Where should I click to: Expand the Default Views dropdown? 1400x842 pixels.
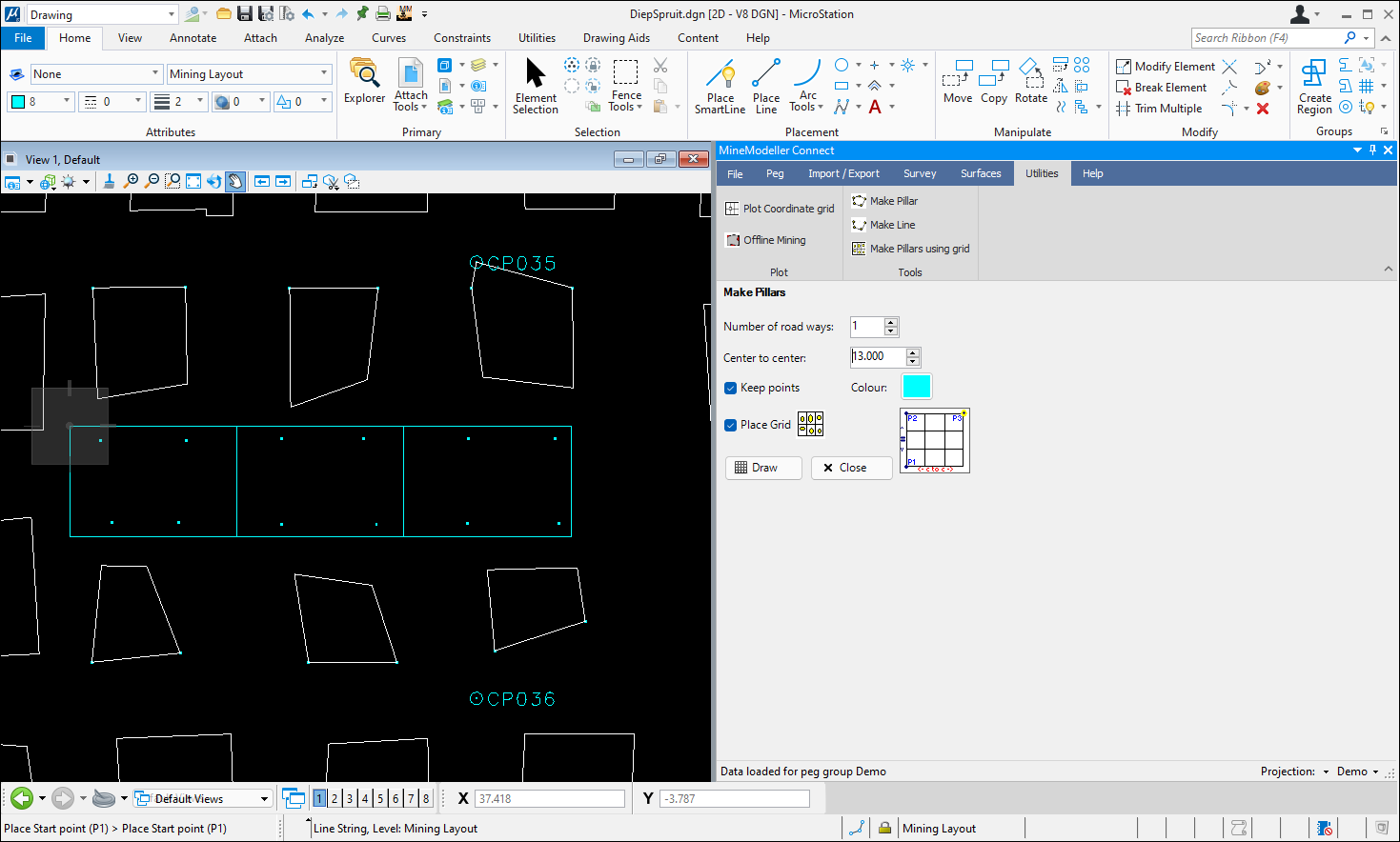(x=264, y=798)
